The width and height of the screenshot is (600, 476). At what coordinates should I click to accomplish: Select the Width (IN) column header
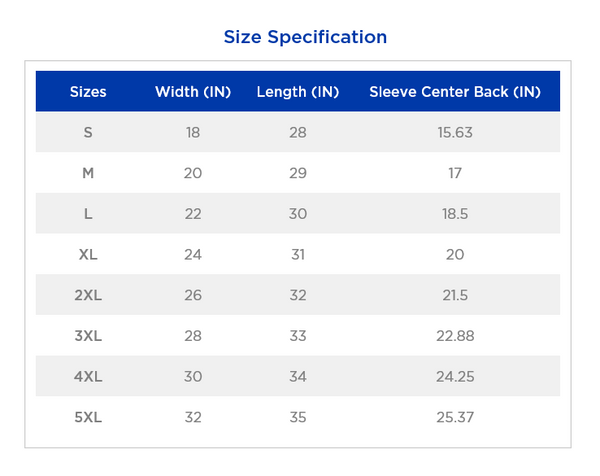tap(193, 92)
